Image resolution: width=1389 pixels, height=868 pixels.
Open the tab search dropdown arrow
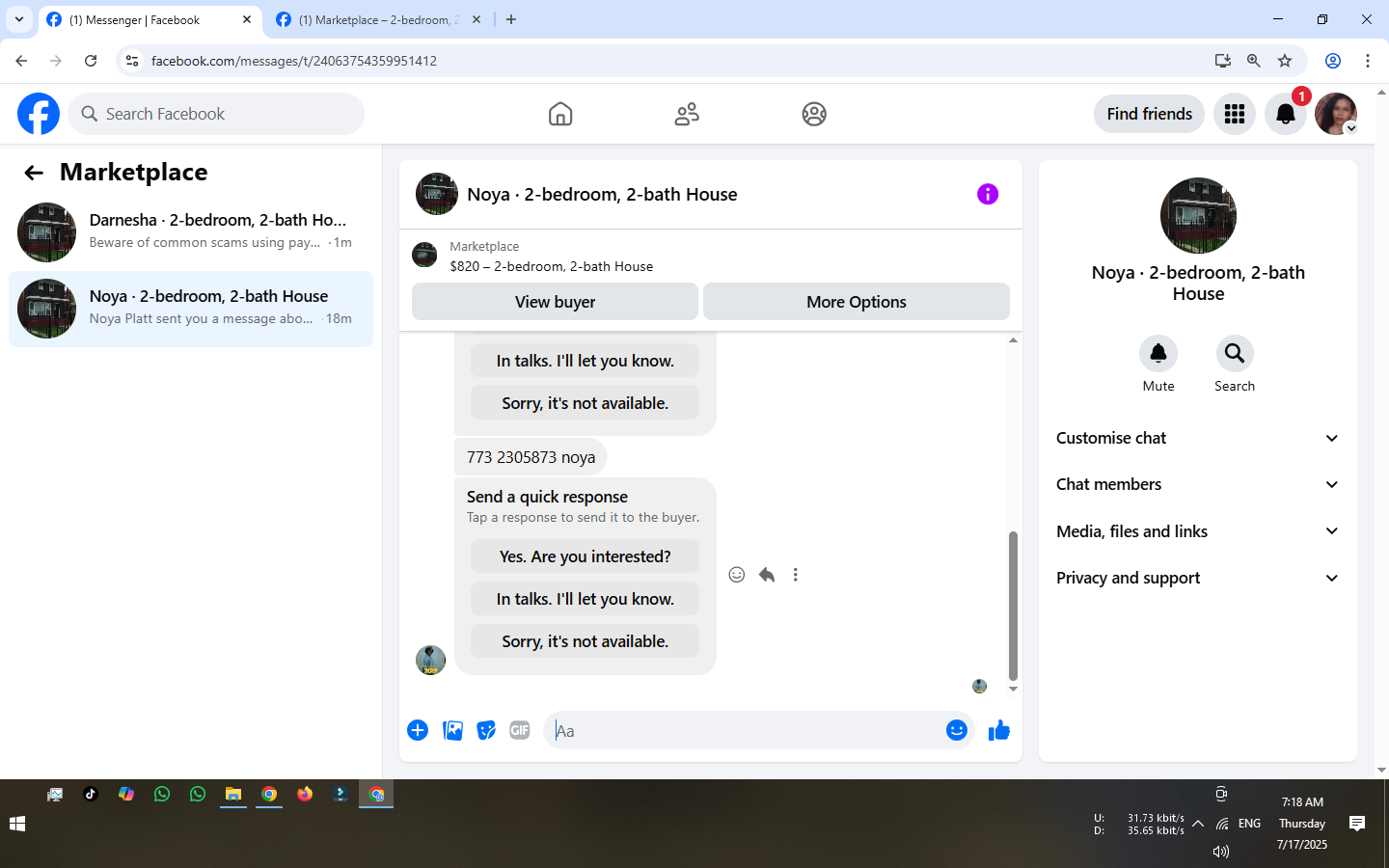tap(18, 19)
